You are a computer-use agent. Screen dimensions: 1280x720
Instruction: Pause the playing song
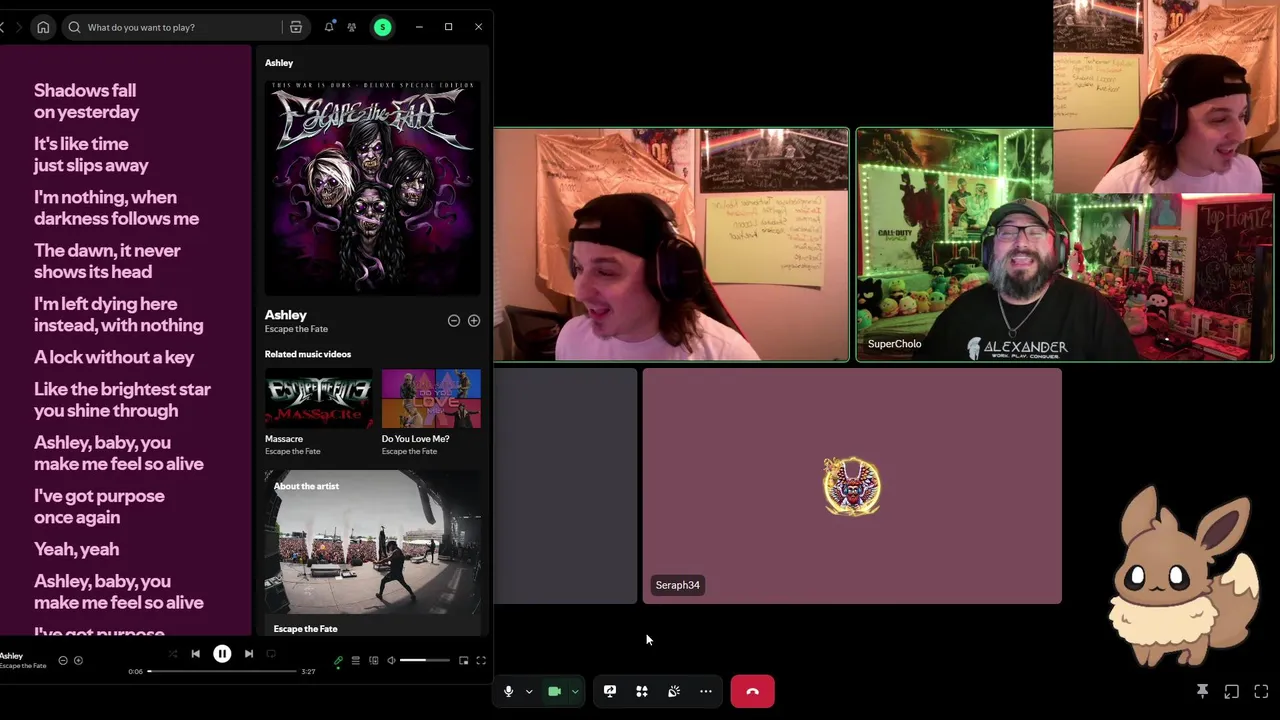click(x=222, y=654)
